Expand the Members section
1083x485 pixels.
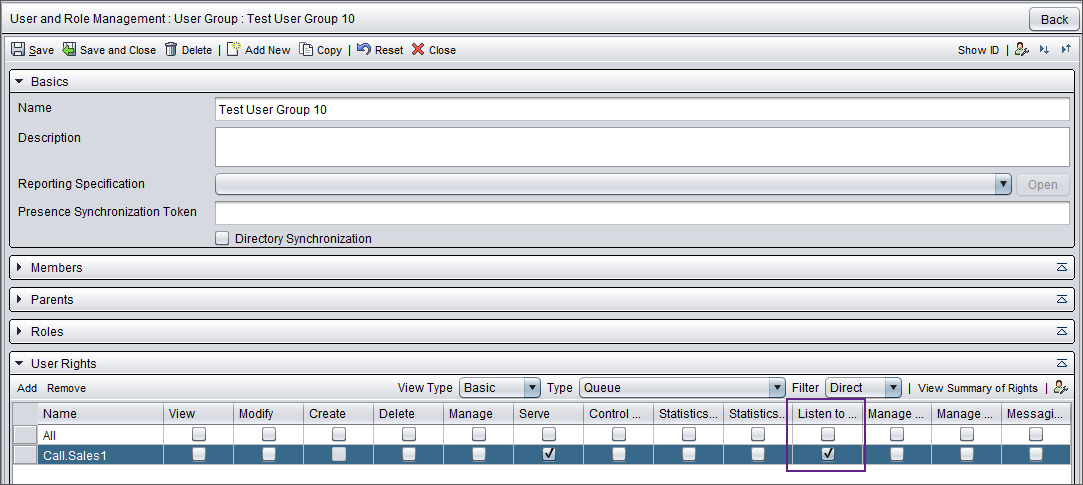(x=19, y=268)
